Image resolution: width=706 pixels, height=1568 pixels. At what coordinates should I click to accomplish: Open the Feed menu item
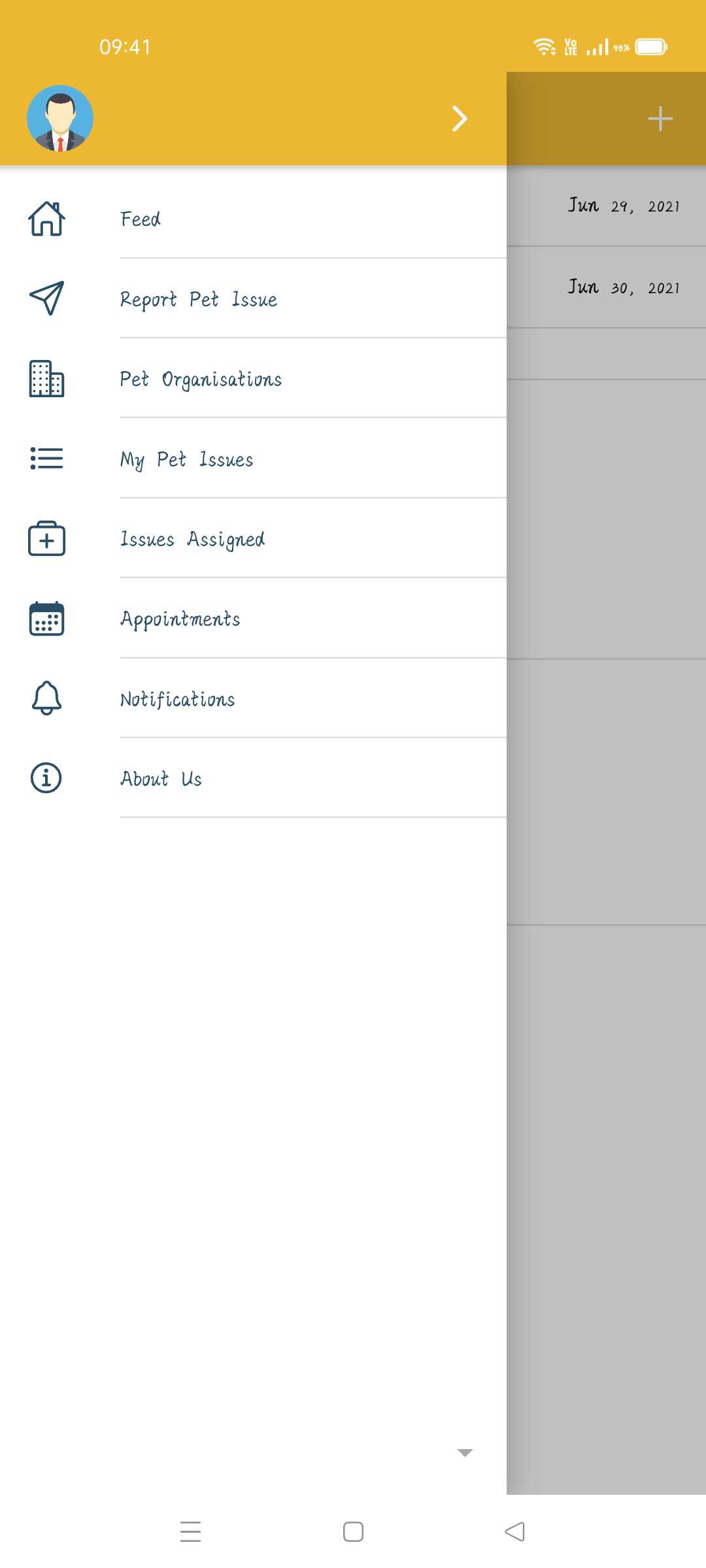pyautogui.click(x=141, y=219)
